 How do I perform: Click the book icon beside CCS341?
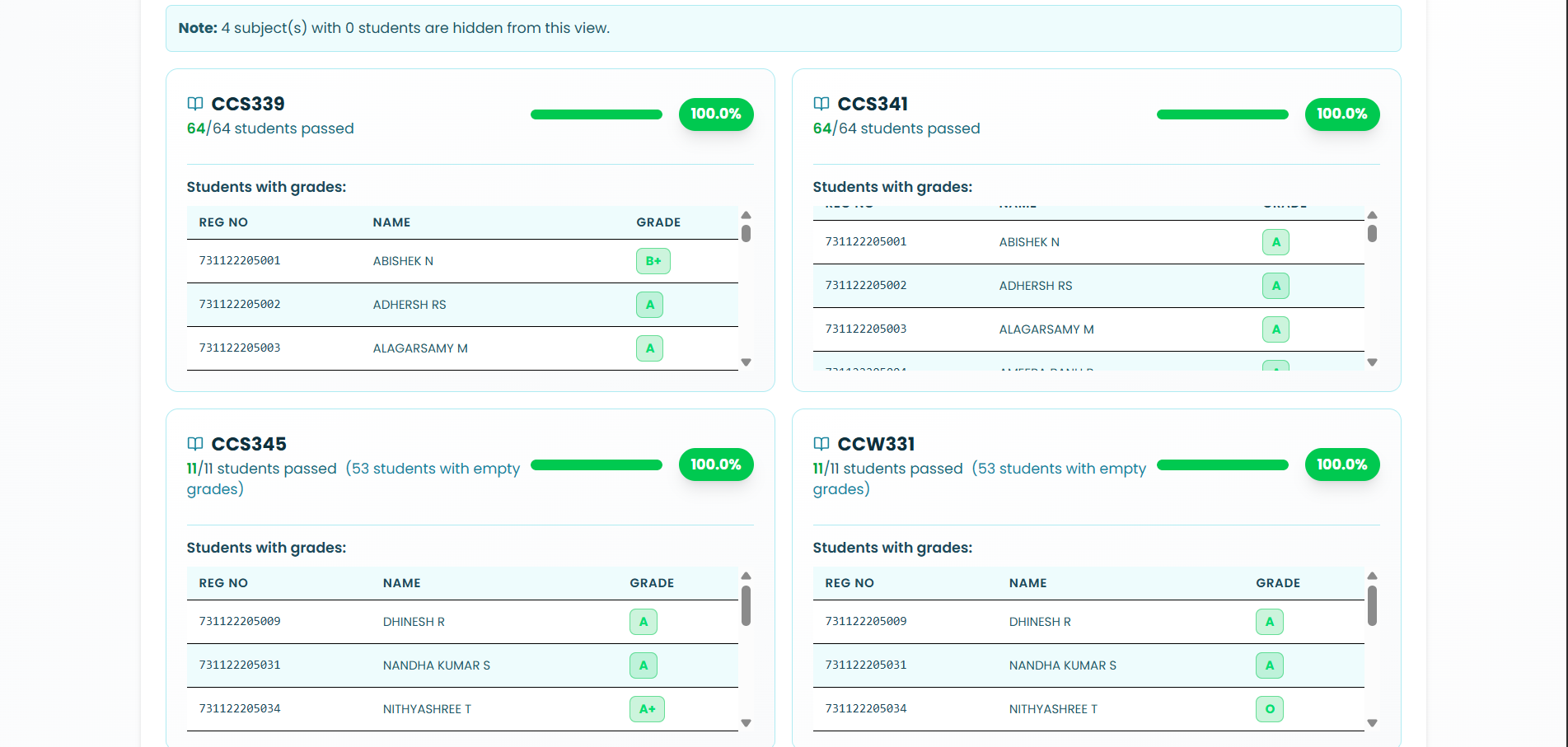[x=821, y=104]
